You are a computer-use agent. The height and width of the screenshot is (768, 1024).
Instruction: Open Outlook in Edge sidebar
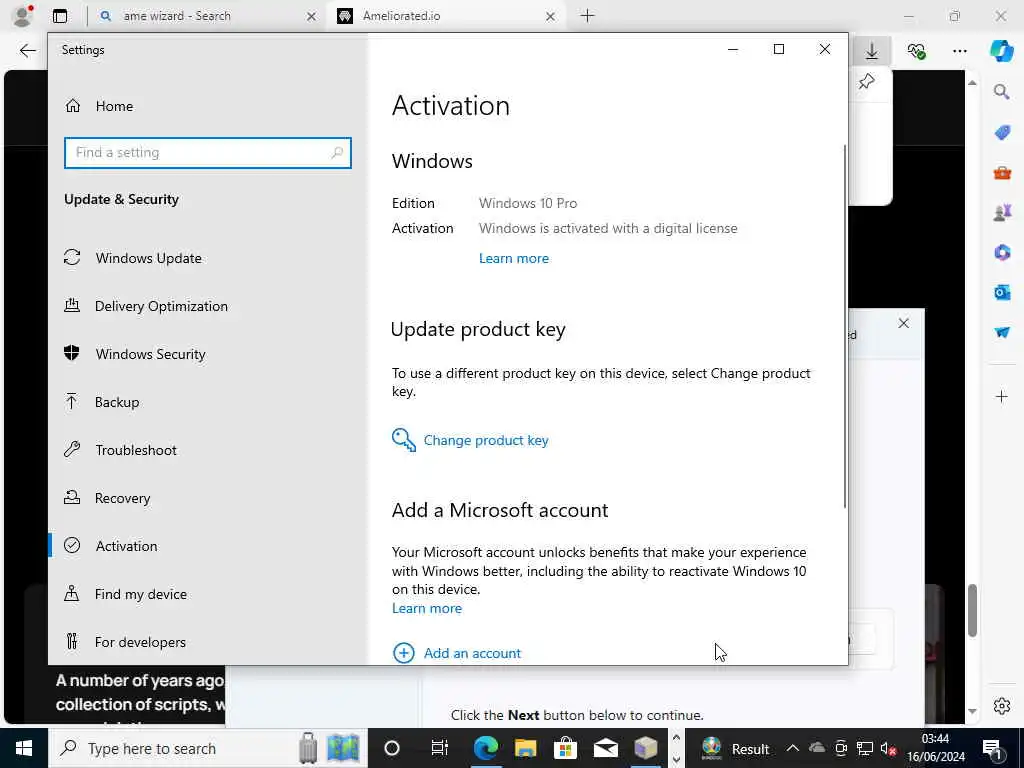pyautogui.click(x=1002, y=292)
